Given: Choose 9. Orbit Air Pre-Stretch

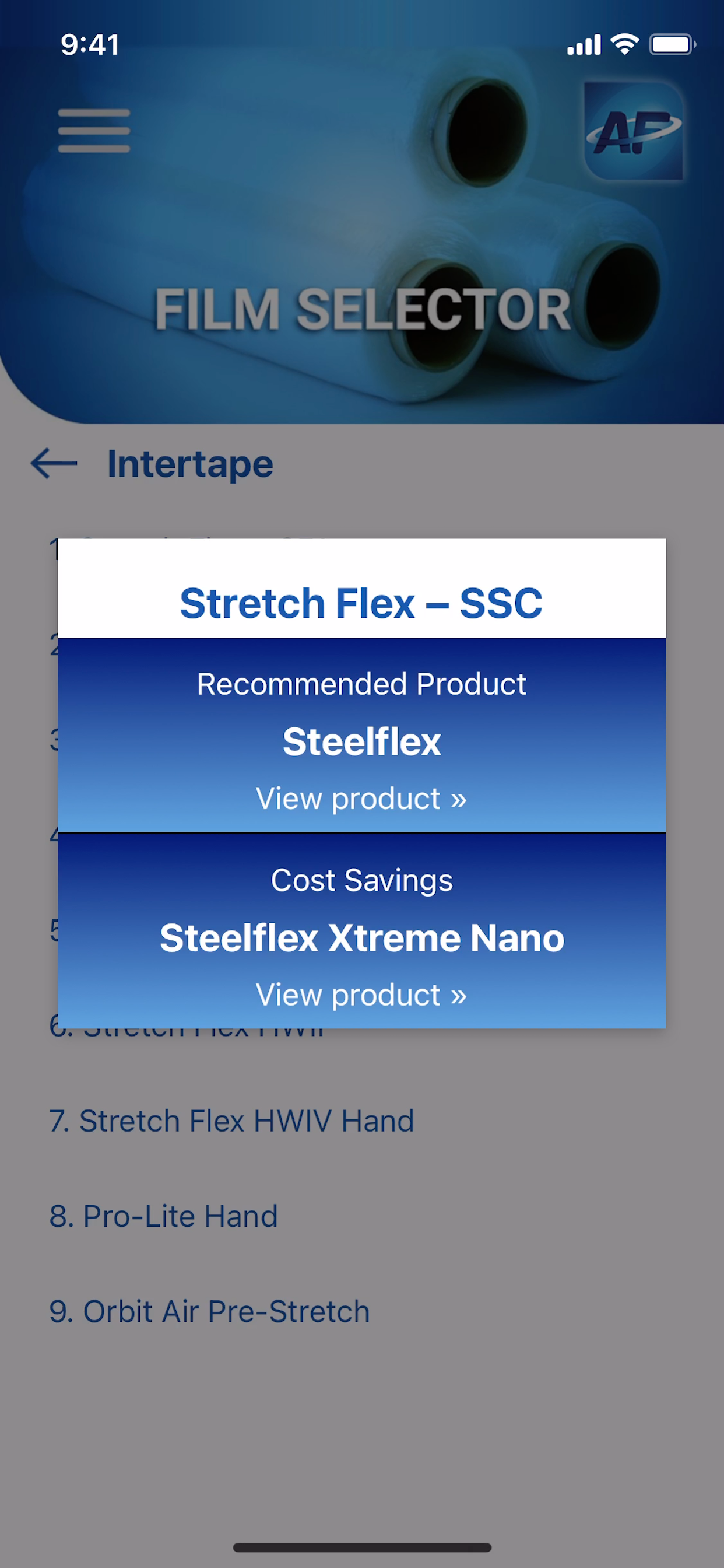Looking at the screenshot, I should (x=210, y=1311).
